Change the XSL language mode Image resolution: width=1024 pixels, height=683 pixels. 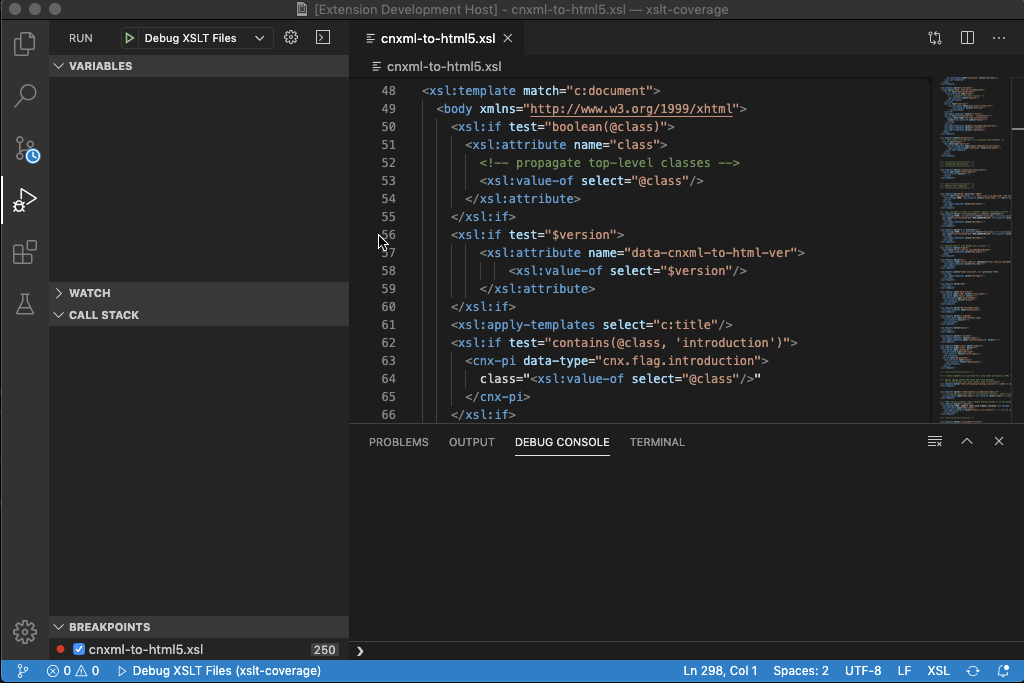[x=938, y=671]
